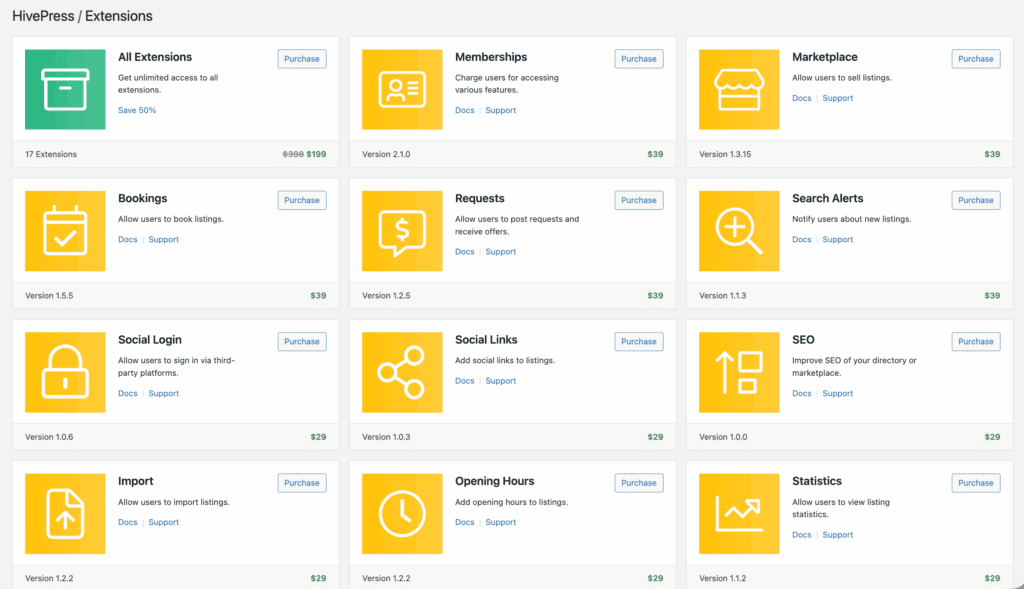This screenshot has height=589, width=1024.
Task: Purchase the Search Alerts extension
Action: 976,200
